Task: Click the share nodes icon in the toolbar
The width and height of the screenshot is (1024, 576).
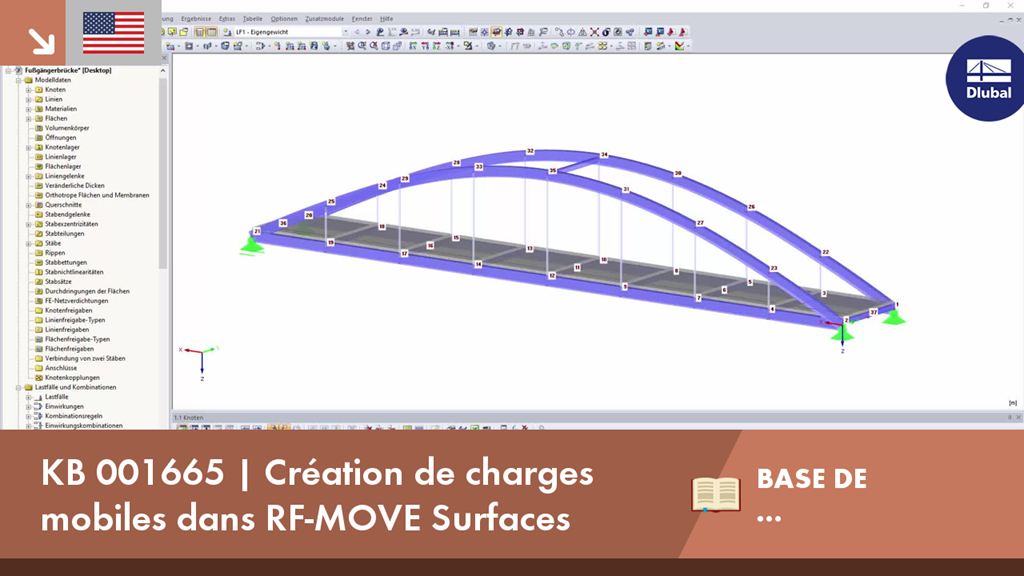Action: tap(630, 32)
